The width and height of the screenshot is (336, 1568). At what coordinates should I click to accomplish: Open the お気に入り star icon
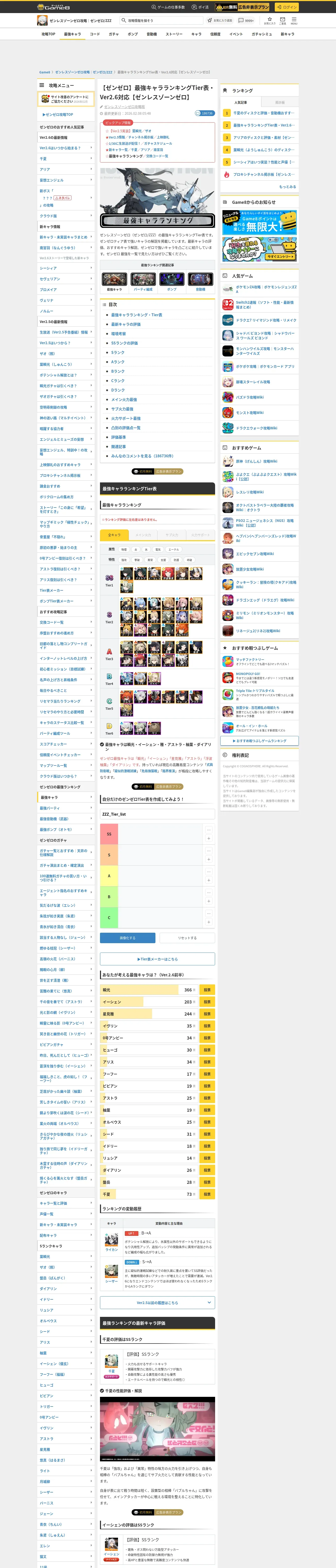pos(269,20)
